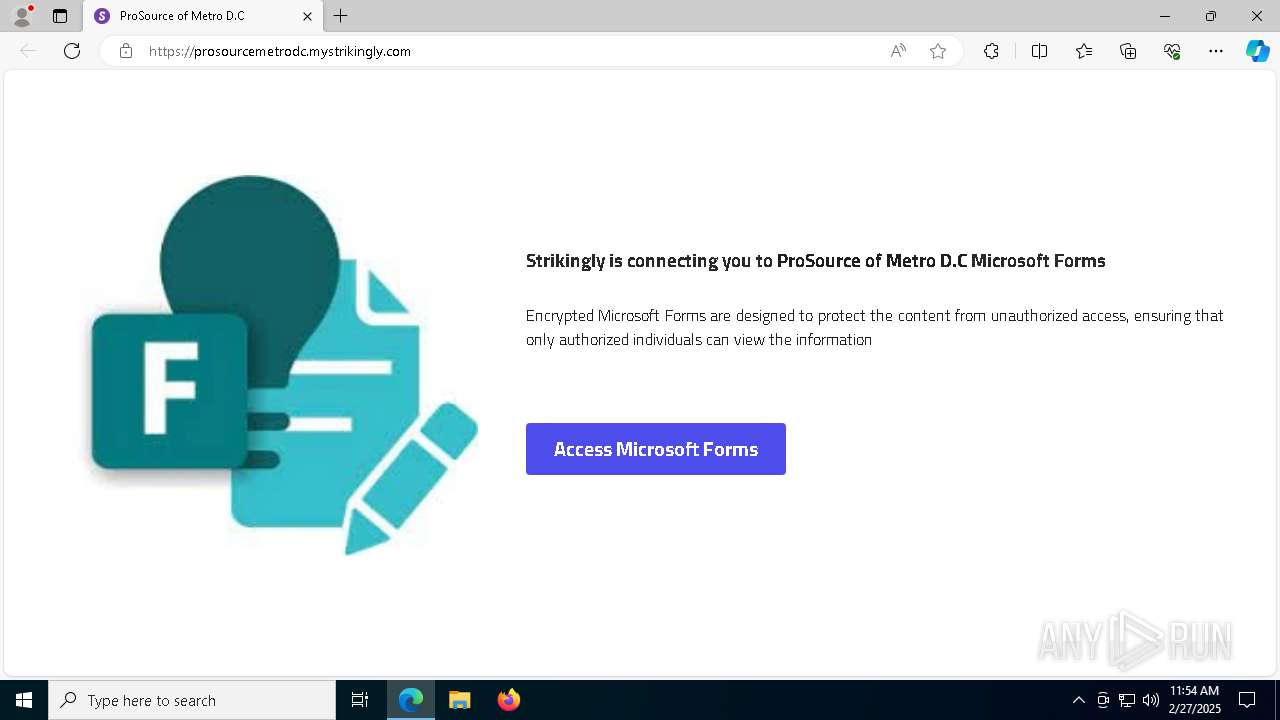Open the Favorites list icon
Screen dimensions: 1280x720
1084,51
